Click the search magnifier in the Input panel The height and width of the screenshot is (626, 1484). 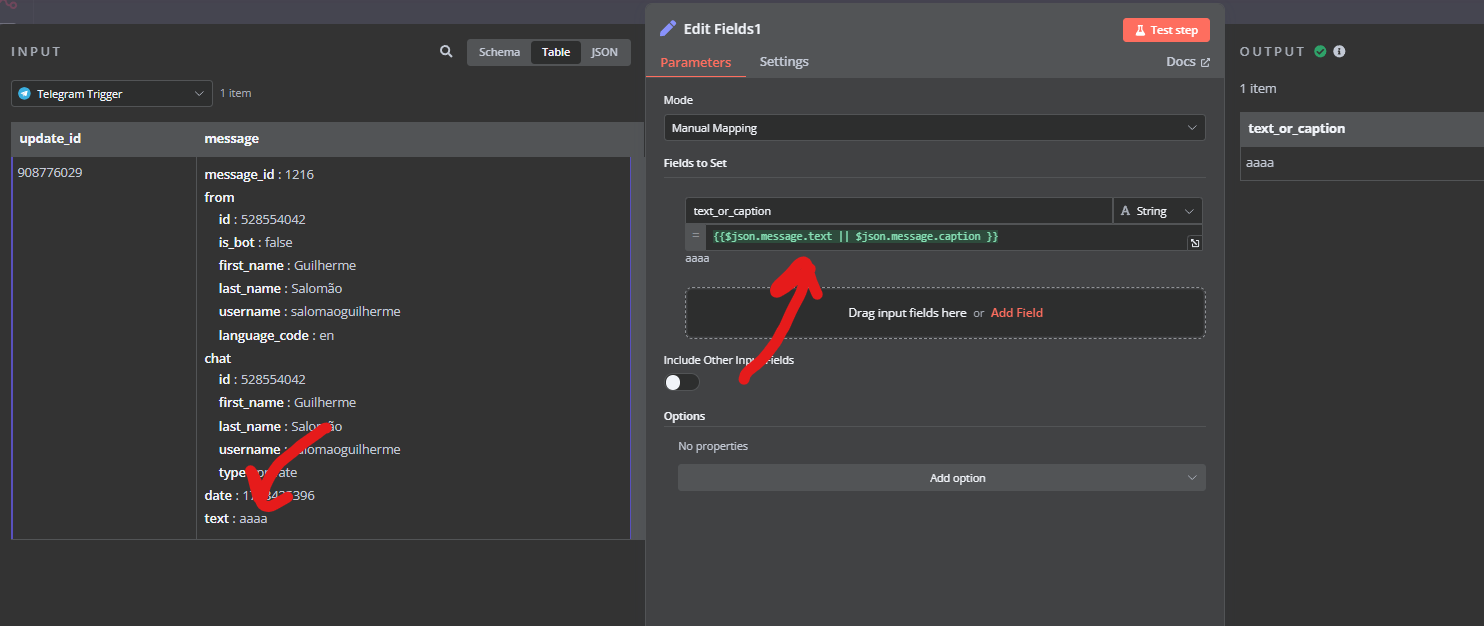click(446, 52)
